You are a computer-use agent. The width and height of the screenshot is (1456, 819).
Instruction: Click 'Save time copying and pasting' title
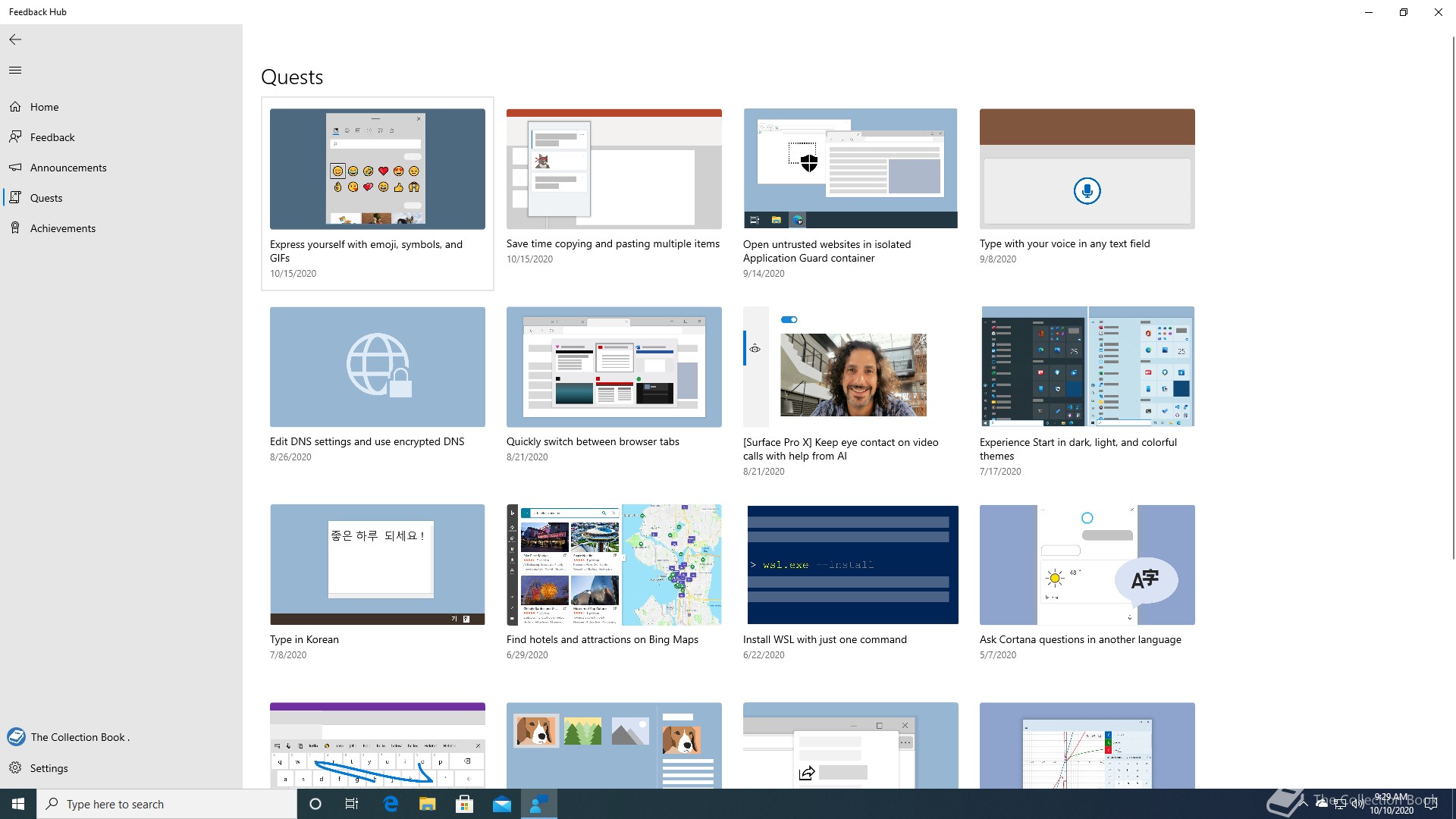[x=613, y=243]
